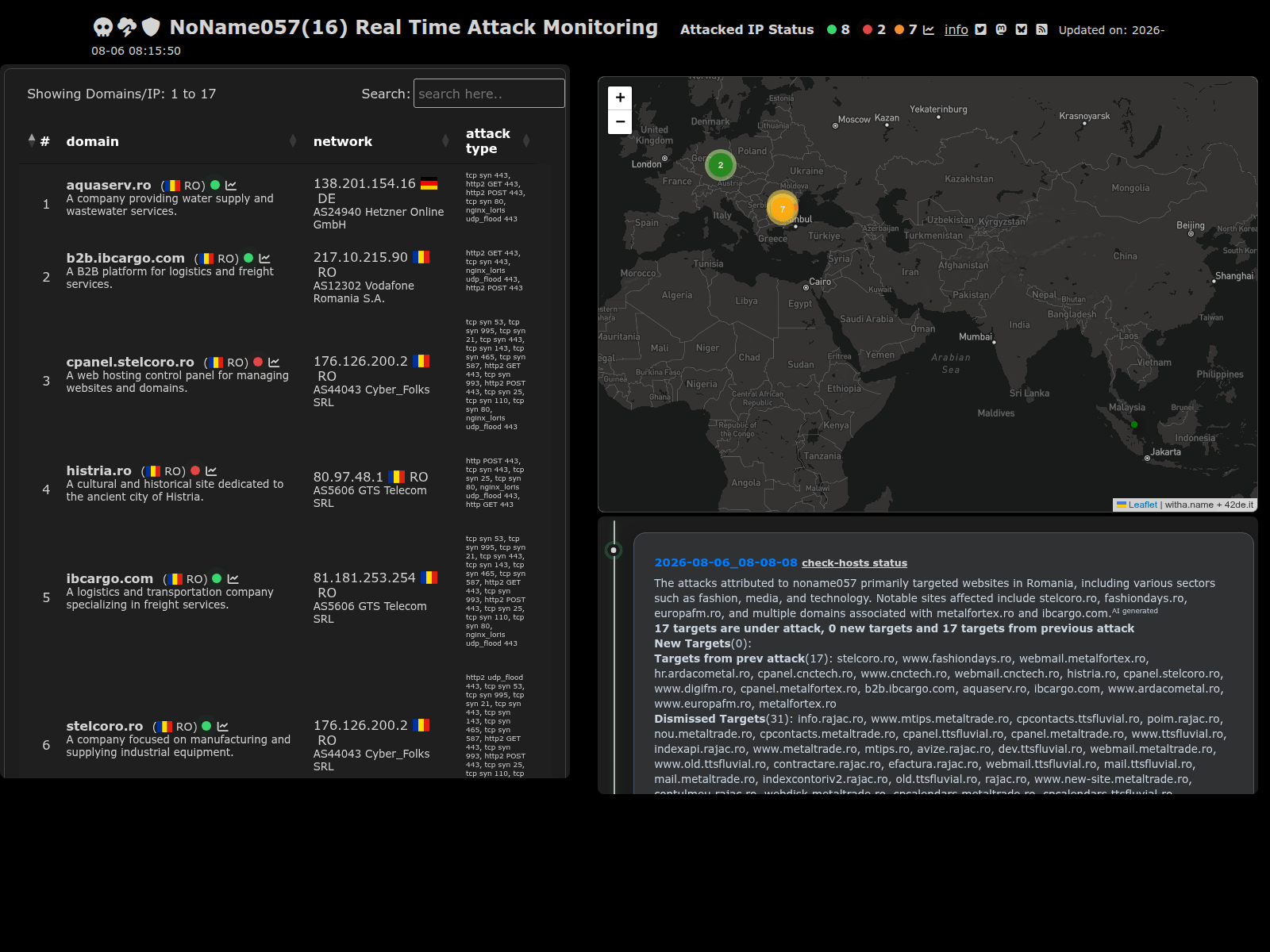Screen dimensions: 1270x952
Task: Click the red status dot for histria.ro
Action: [195, 470]
